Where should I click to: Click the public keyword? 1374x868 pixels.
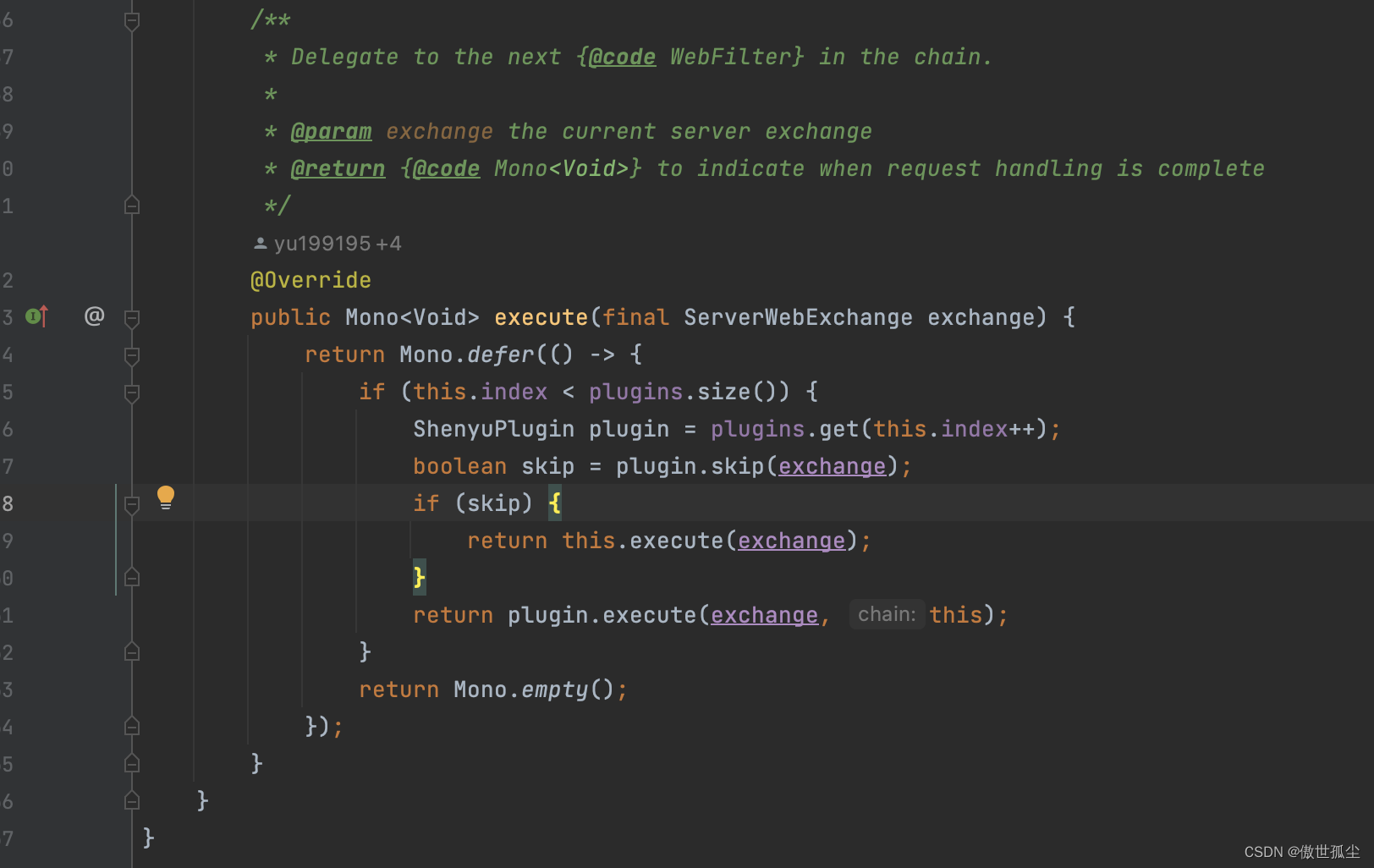tap(290, 317)
